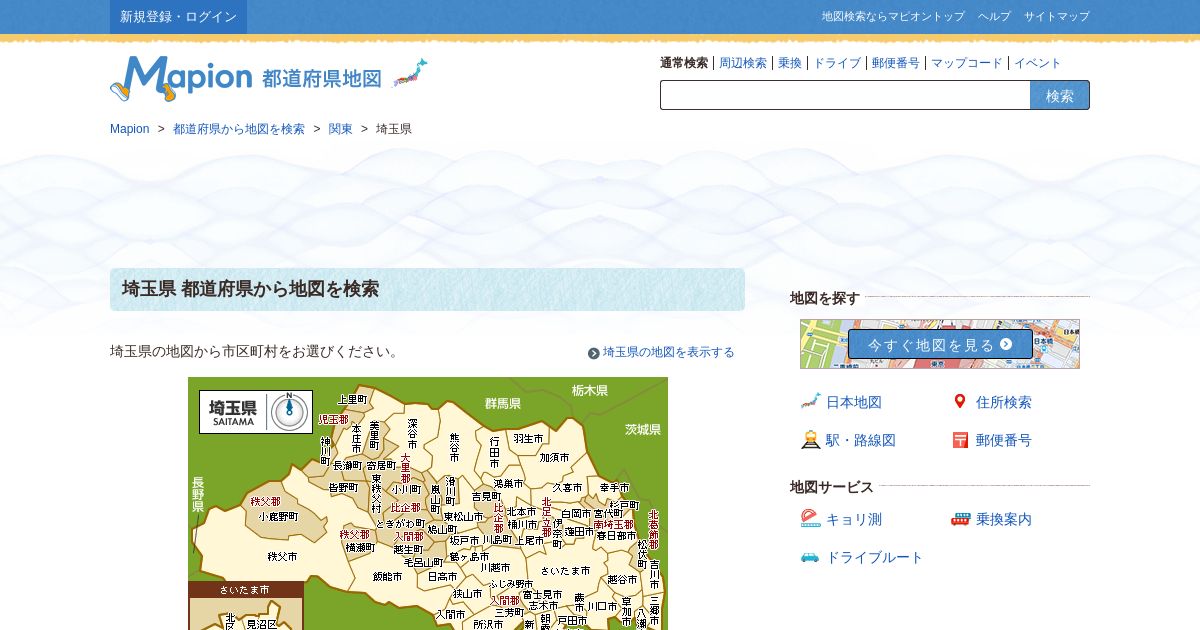Click 関東 breadcrumb link
This screenshot has height=630, width=1200.
341,129
